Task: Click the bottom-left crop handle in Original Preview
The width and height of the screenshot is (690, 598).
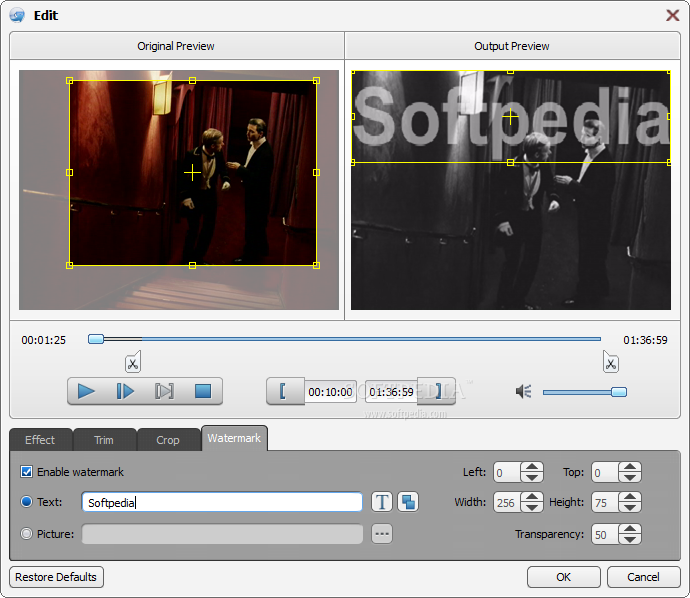Action: click(x=69, y=265)
